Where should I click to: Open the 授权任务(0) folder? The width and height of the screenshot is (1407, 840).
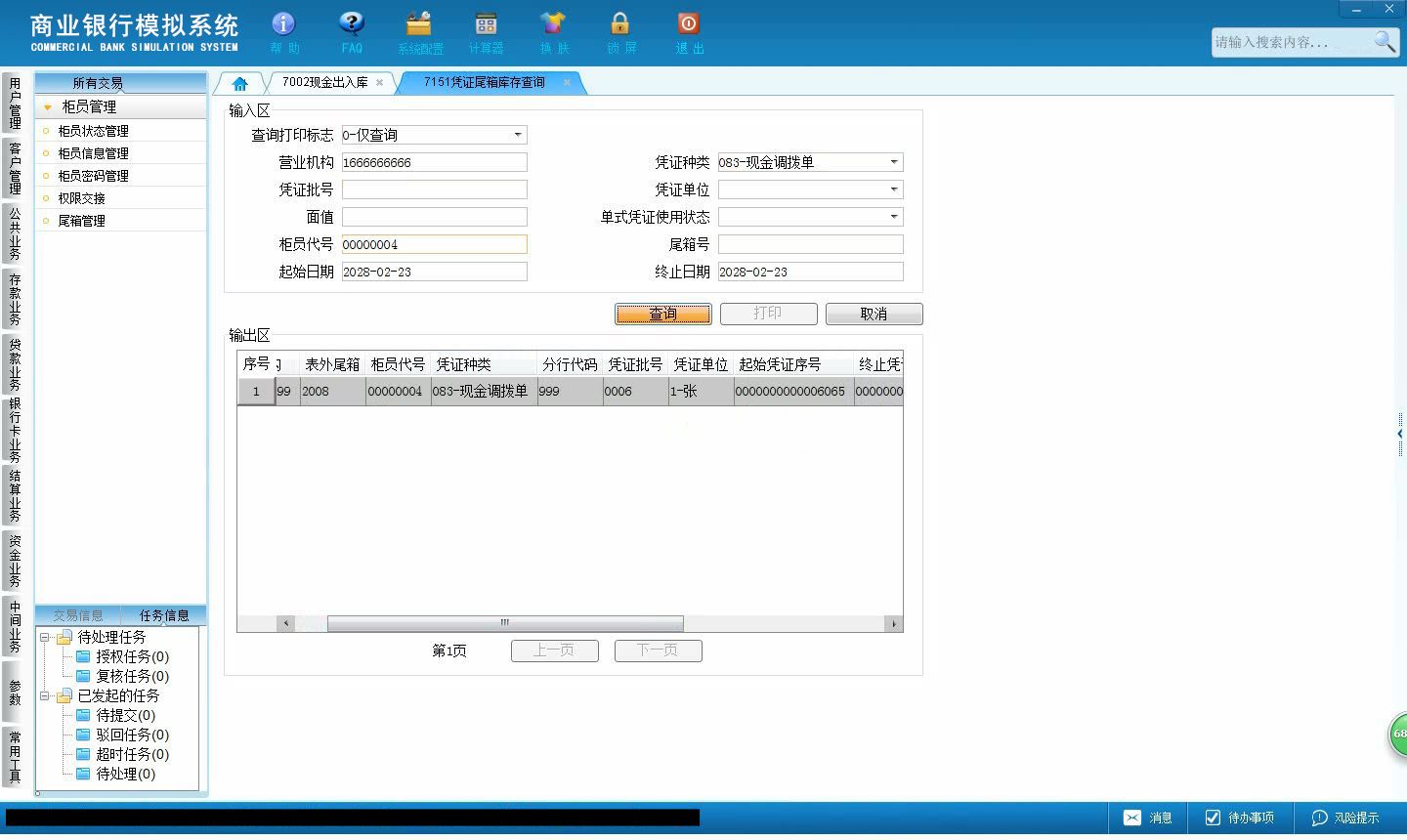point(122,656)
